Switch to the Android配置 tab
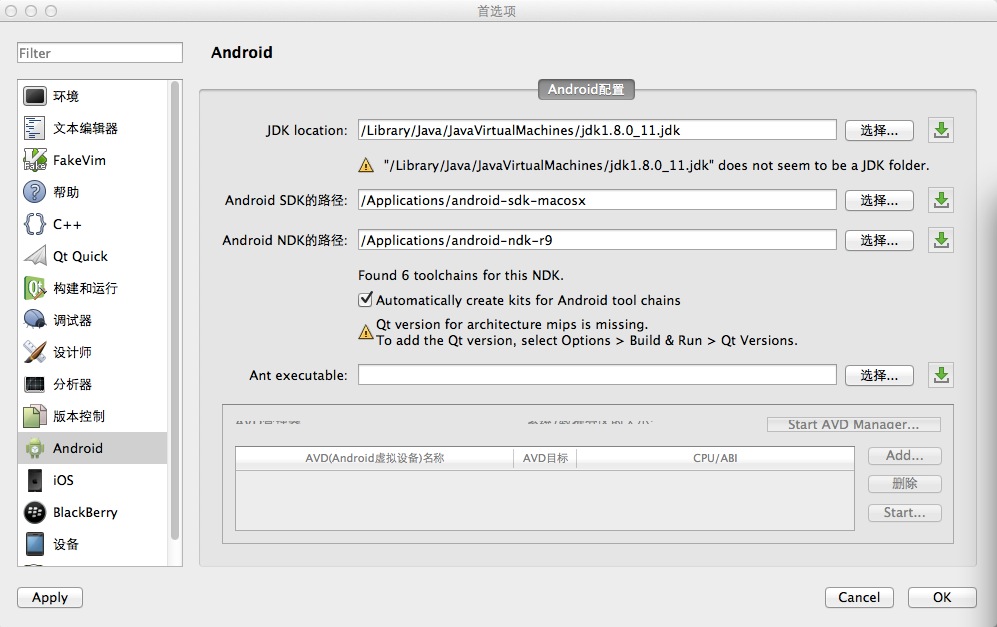 point(586,89)
